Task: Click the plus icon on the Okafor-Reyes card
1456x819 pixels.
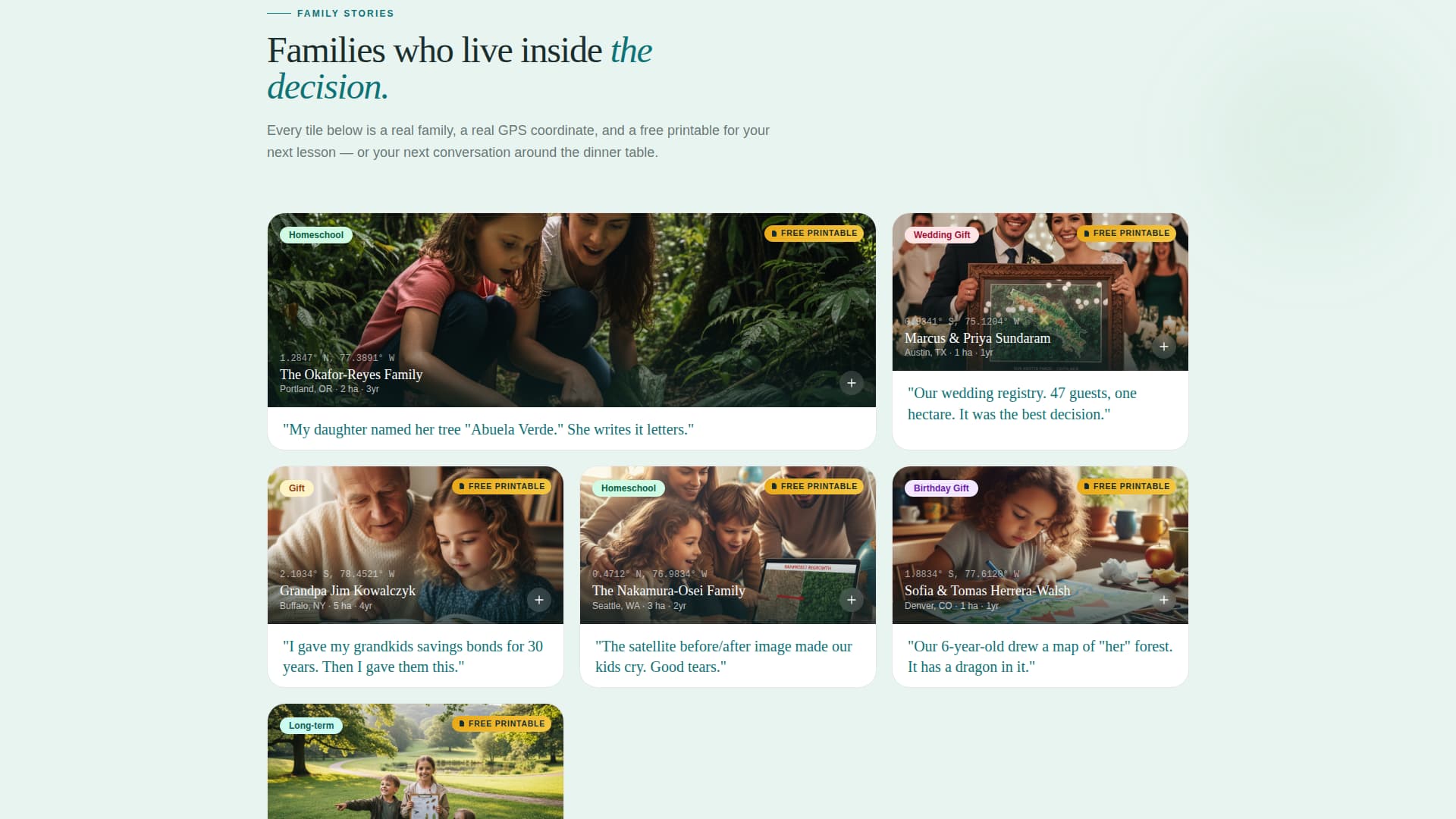Action: click(851, 383)
